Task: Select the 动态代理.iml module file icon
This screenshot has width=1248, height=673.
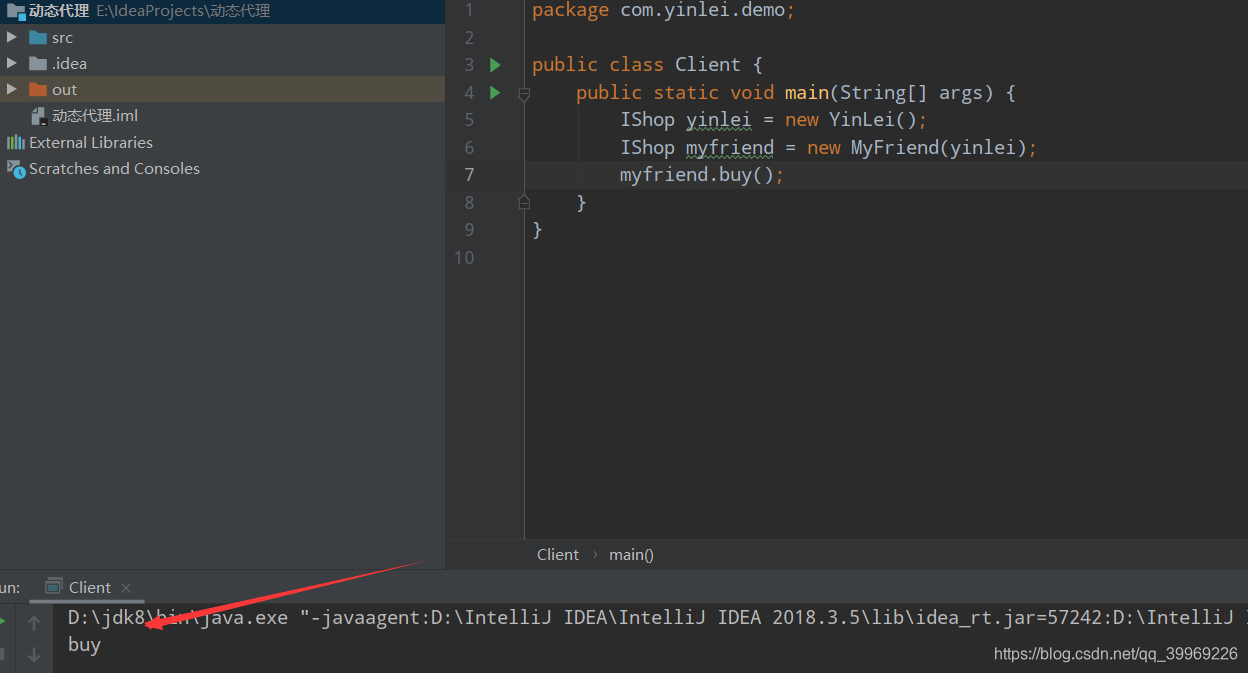Action: tap(38, 115)
